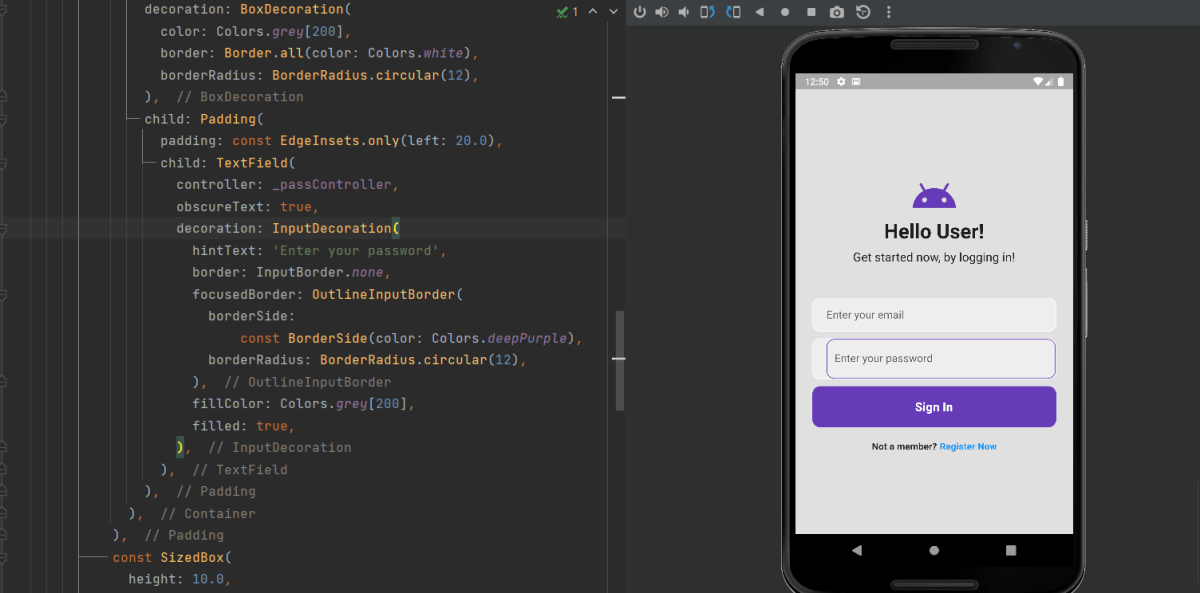This screenshot has height=593, width=1200.
Task: Click the 'Hello User!' heading in the phone app
Action: (934, 232)
